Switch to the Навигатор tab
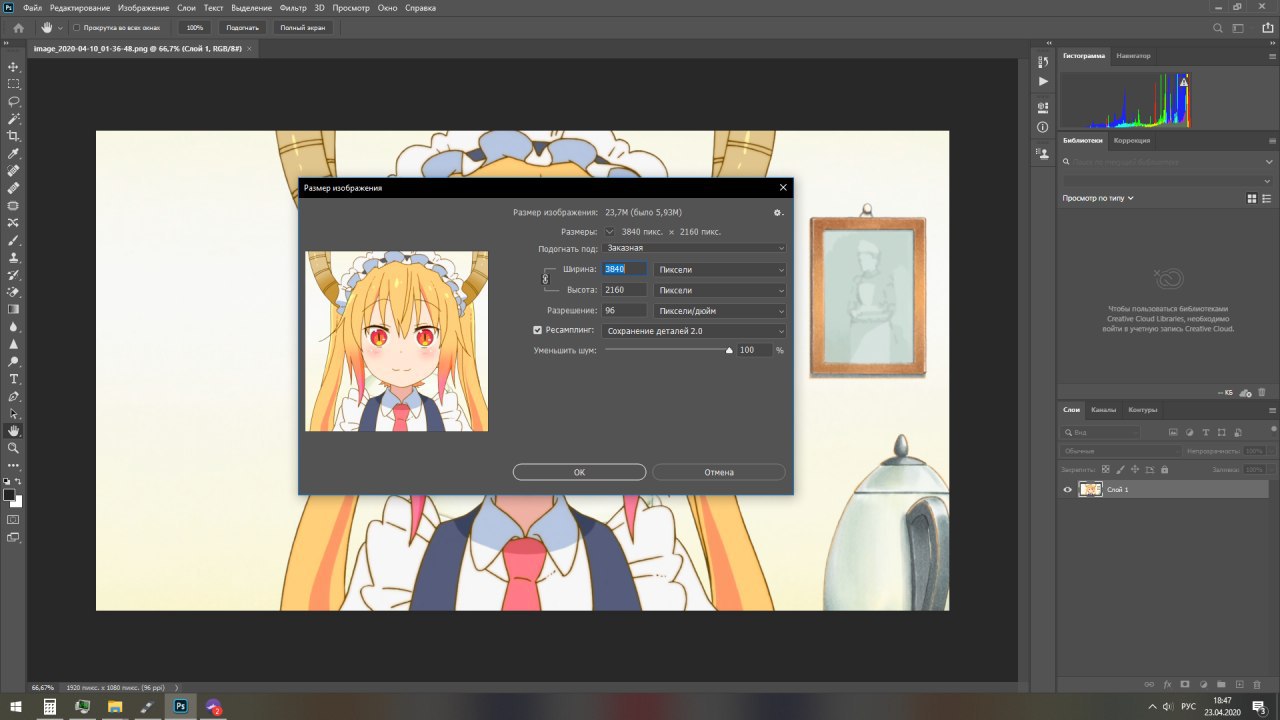The height and width of the screenshot is (720, 1280). point(1133,55)
